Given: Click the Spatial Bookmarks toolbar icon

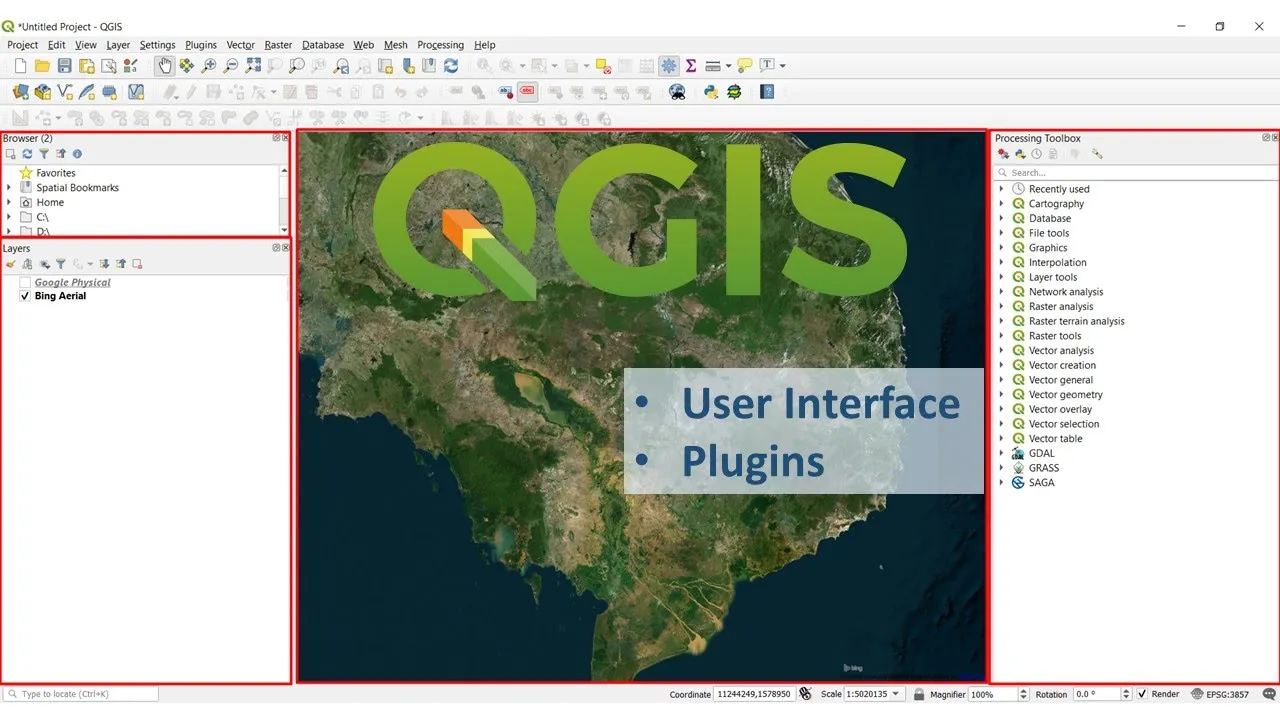Looking at the screenshot, I should click(x=429, y=66).
